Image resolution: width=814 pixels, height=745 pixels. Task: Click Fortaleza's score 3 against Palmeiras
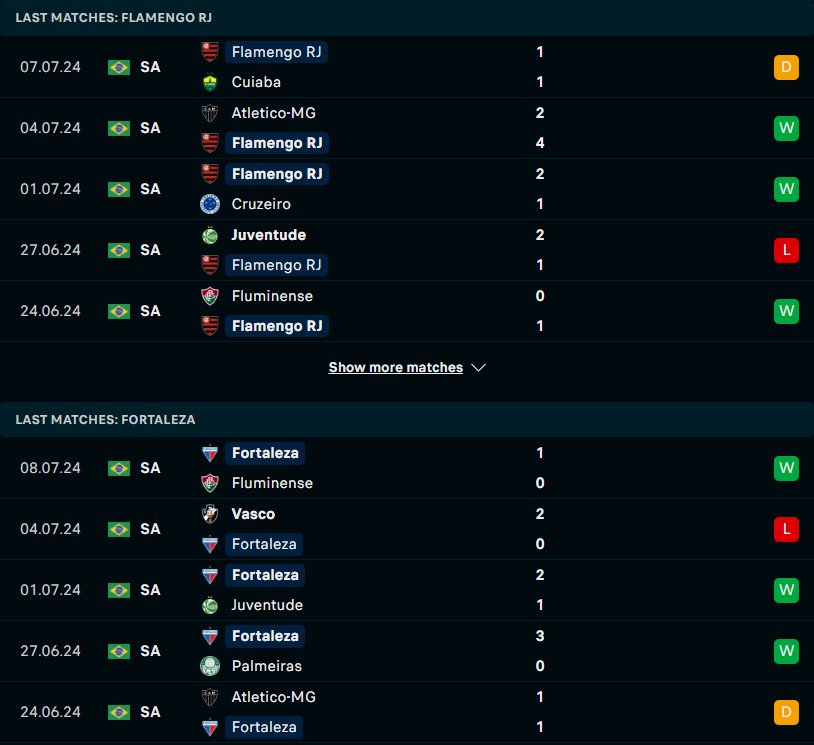point(540,636)
